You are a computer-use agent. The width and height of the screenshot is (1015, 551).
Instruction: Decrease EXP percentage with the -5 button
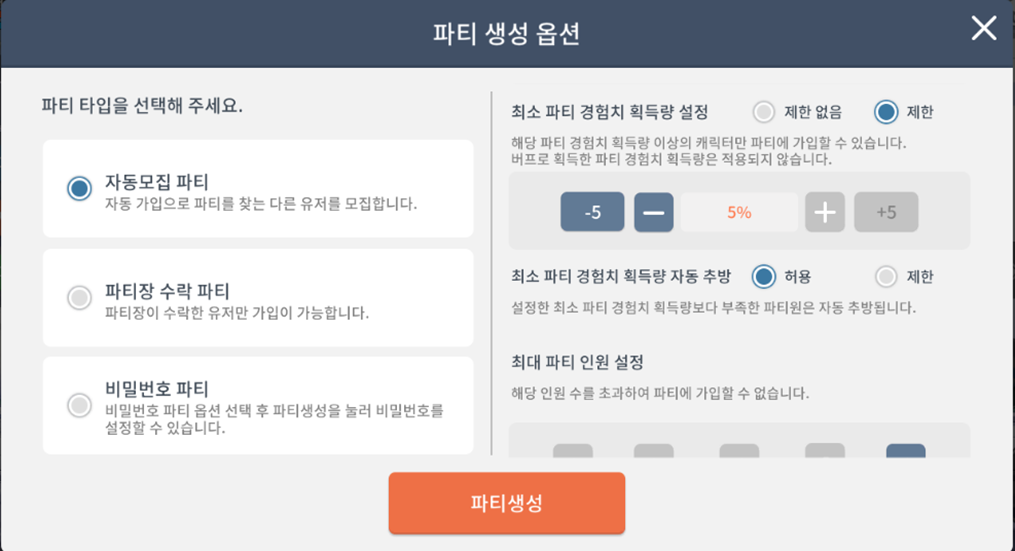click(x=592, y=212)
